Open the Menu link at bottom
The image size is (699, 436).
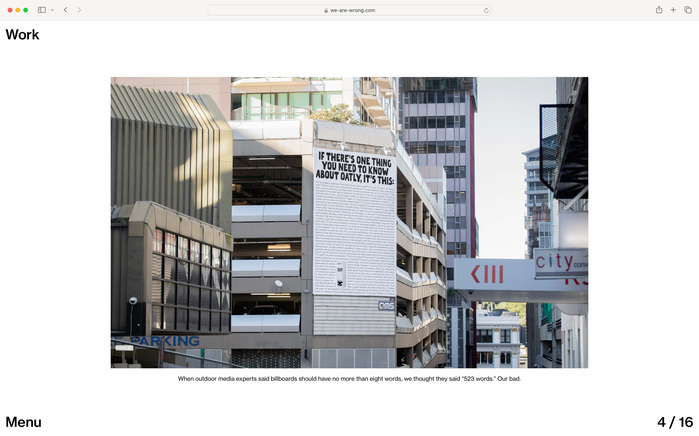[23, 422]
